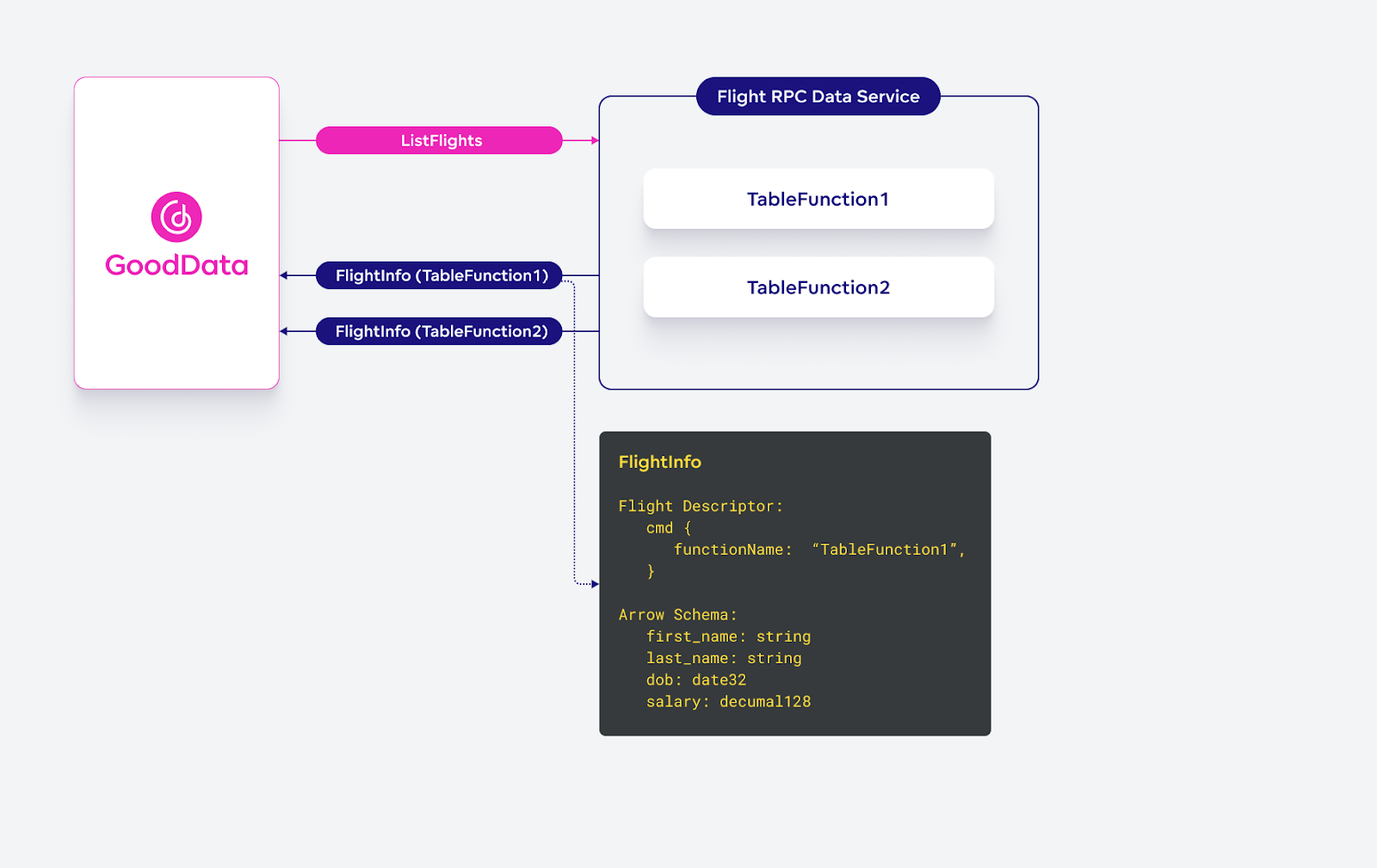The width and height of the screenshot is (1377, 868).
Task: Select the ListFlights pink pill
Action: point(439,140)
